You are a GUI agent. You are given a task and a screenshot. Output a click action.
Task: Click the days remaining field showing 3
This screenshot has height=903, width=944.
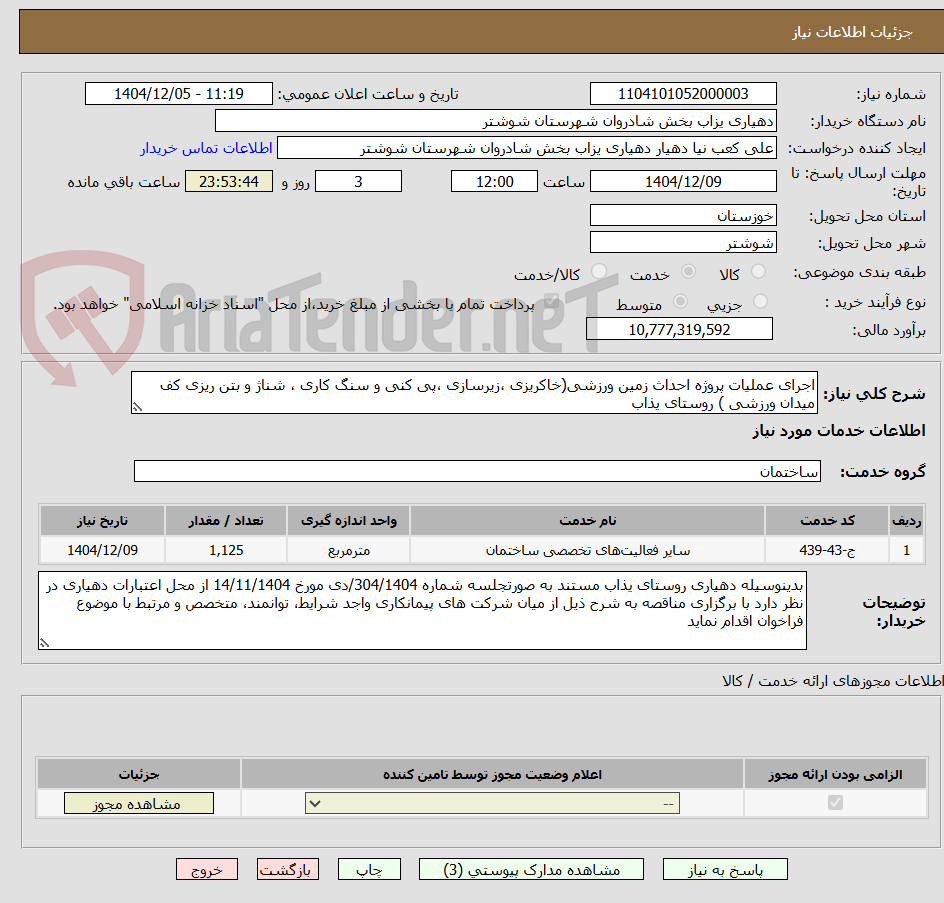click(358, 181)
